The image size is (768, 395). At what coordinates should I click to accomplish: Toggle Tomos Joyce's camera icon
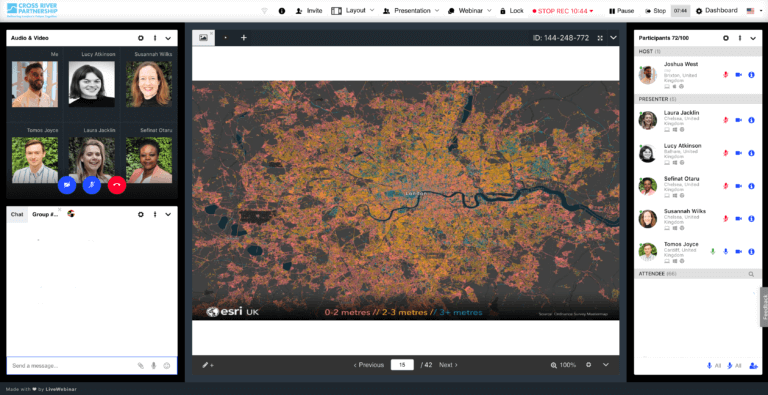(x=739, y=251)
